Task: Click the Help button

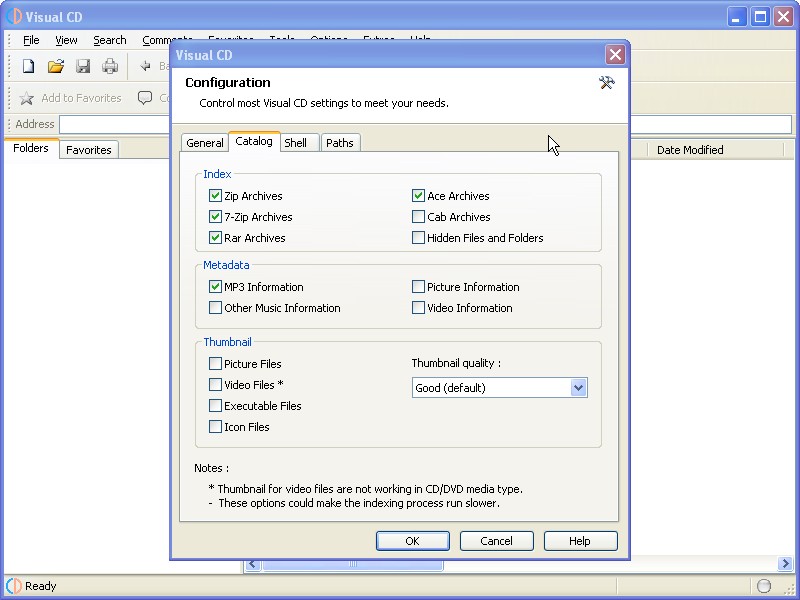Action: click(580, 541)
